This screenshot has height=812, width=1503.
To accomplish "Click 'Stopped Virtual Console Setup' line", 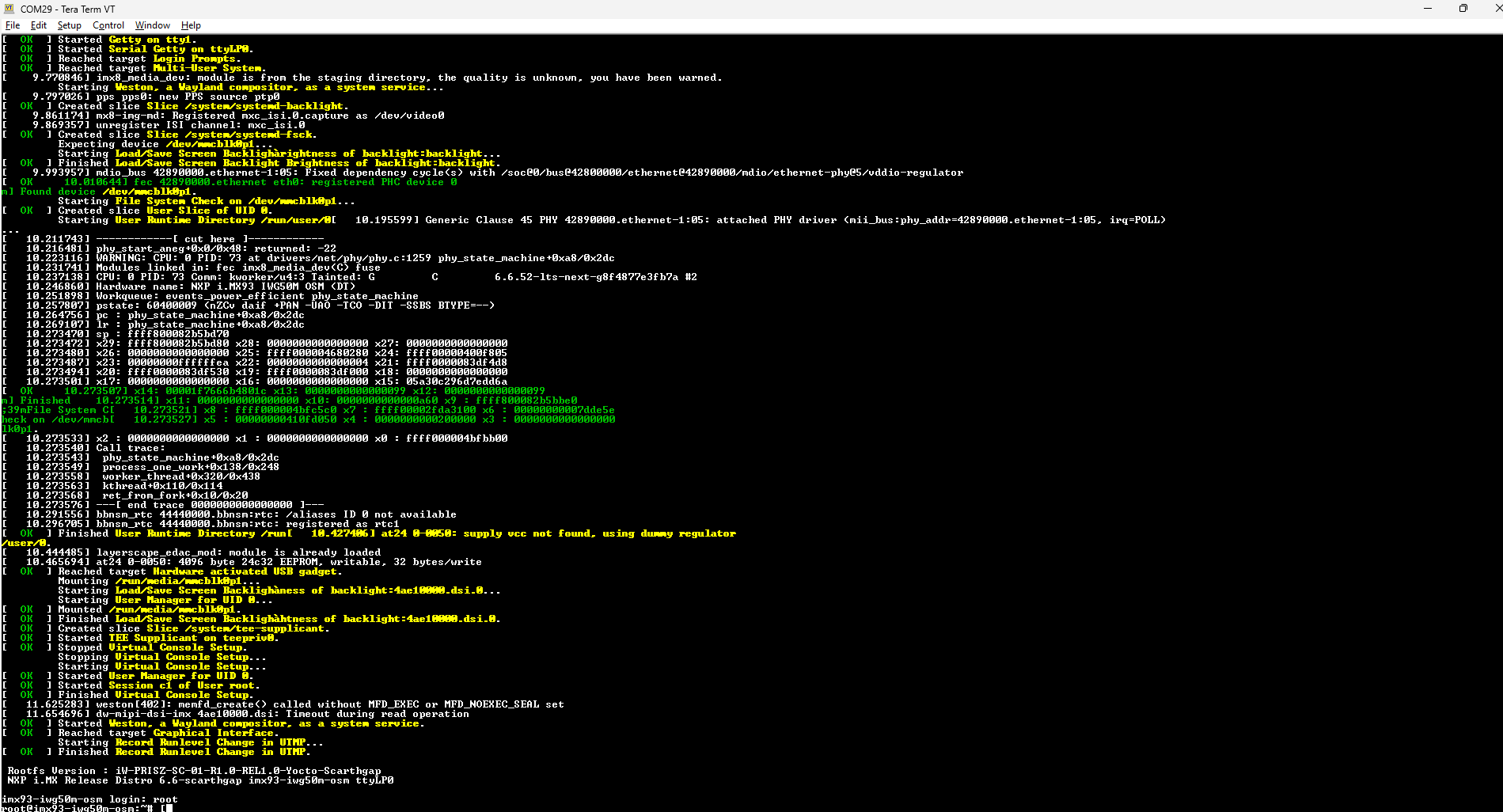I will tap(124, 647).
